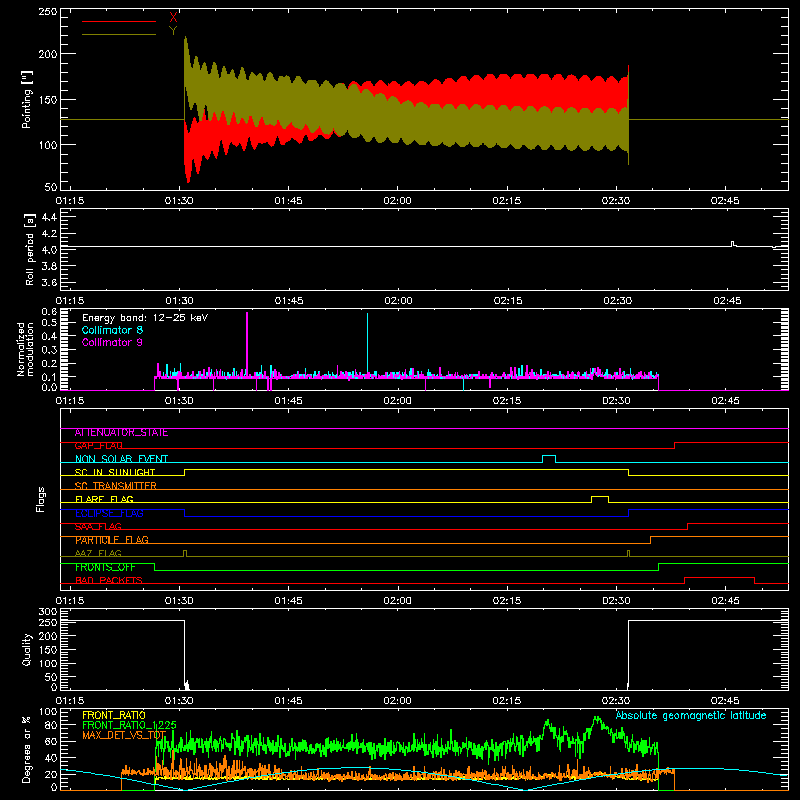Viewport: 800px width, 800px height.
Task: Click the yellow FRONT_RATIO legend entry
Action: click(x=114, y=715)
